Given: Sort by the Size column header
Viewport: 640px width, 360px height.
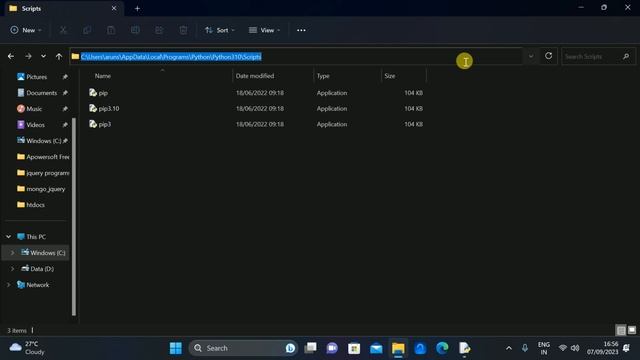Looking at the screenshot, I should 390,76.
